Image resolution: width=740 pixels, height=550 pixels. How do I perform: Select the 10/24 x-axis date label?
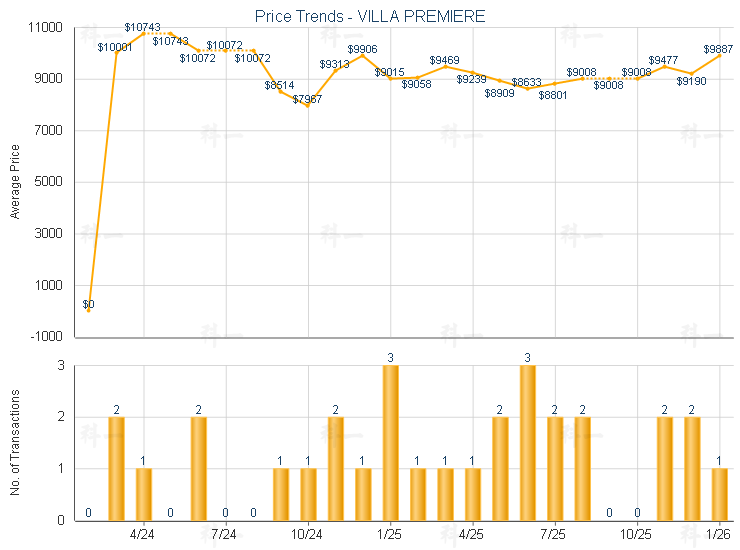pos(307,535)
